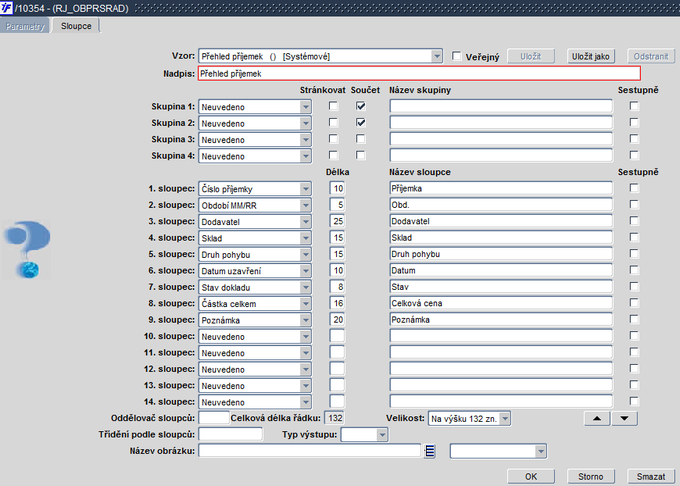This screenshot has height=486, width=680.
Task: Click the Smazat button
Action: [x=651, y=476]
